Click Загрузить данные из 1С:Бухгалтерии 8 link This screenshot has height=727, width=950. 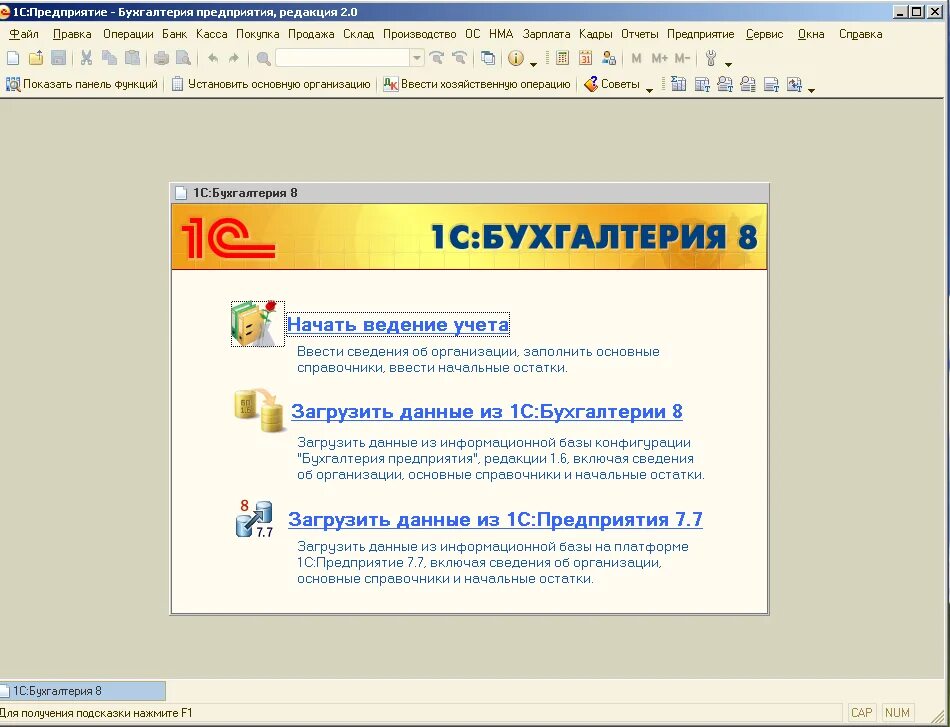coord(487,411)
